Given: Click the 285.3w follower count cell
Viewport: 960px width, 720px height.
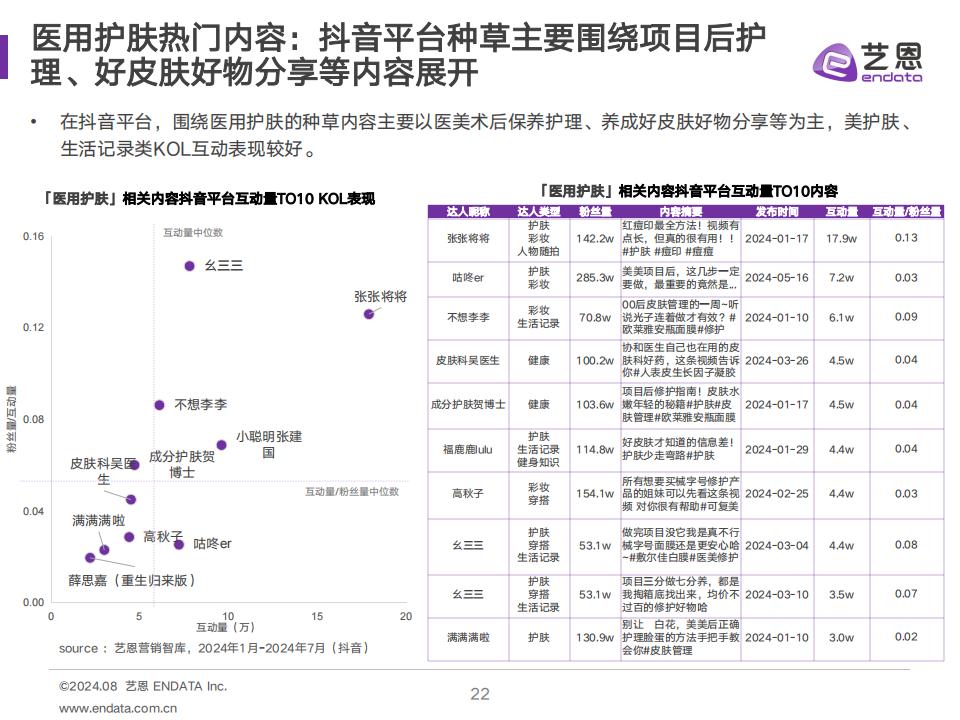Looking at the screenshot, I should 595,278.
